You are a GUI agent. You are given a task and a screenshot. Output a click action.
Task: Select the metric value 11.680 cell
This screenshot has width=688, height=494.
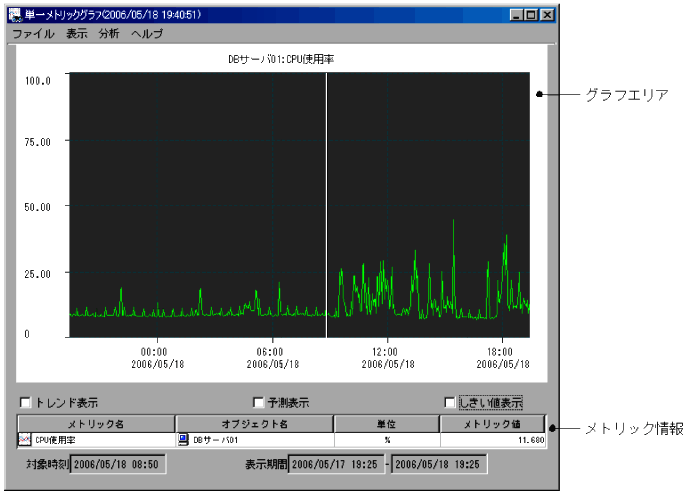493,440
